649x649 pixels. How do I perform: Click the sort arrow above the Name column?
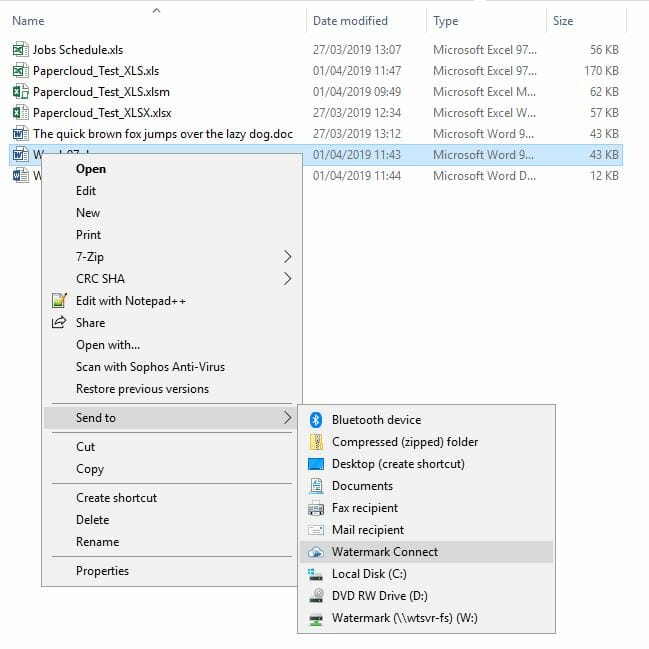pyautogui.click(x=156, y=11)
